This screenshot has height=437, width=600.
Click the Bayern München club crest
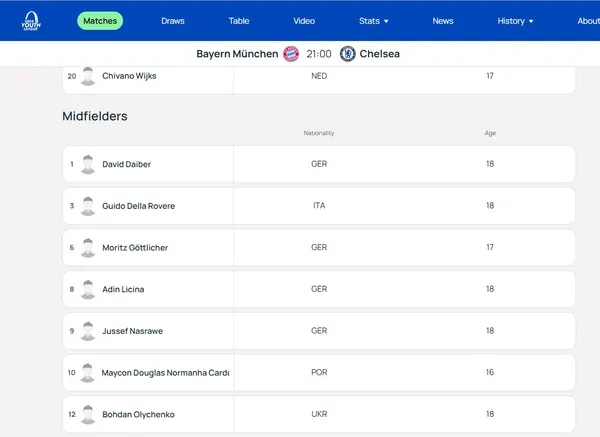[x=290, y=54]
